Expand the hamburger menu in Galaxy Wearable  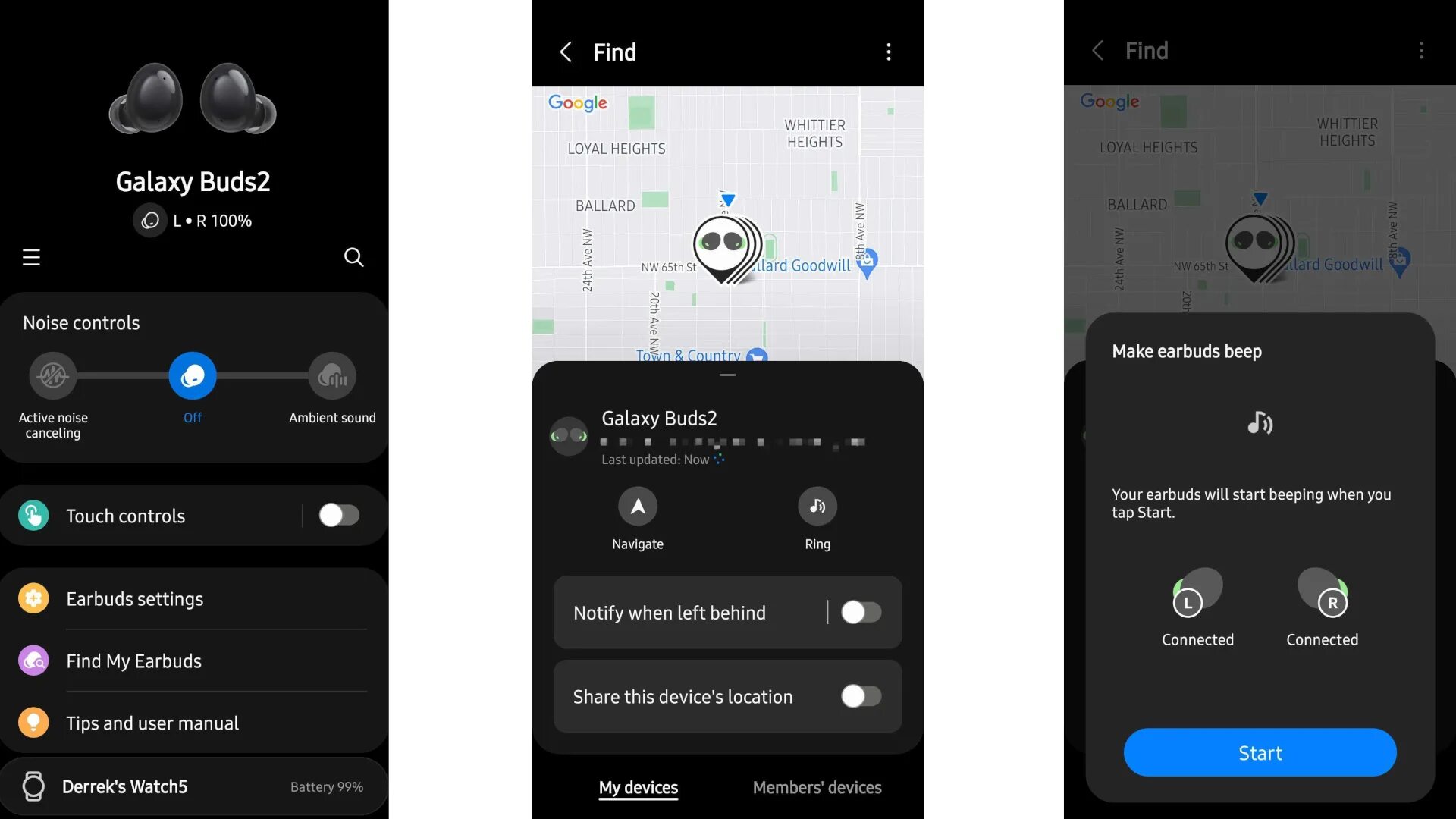tap(30, 258)
